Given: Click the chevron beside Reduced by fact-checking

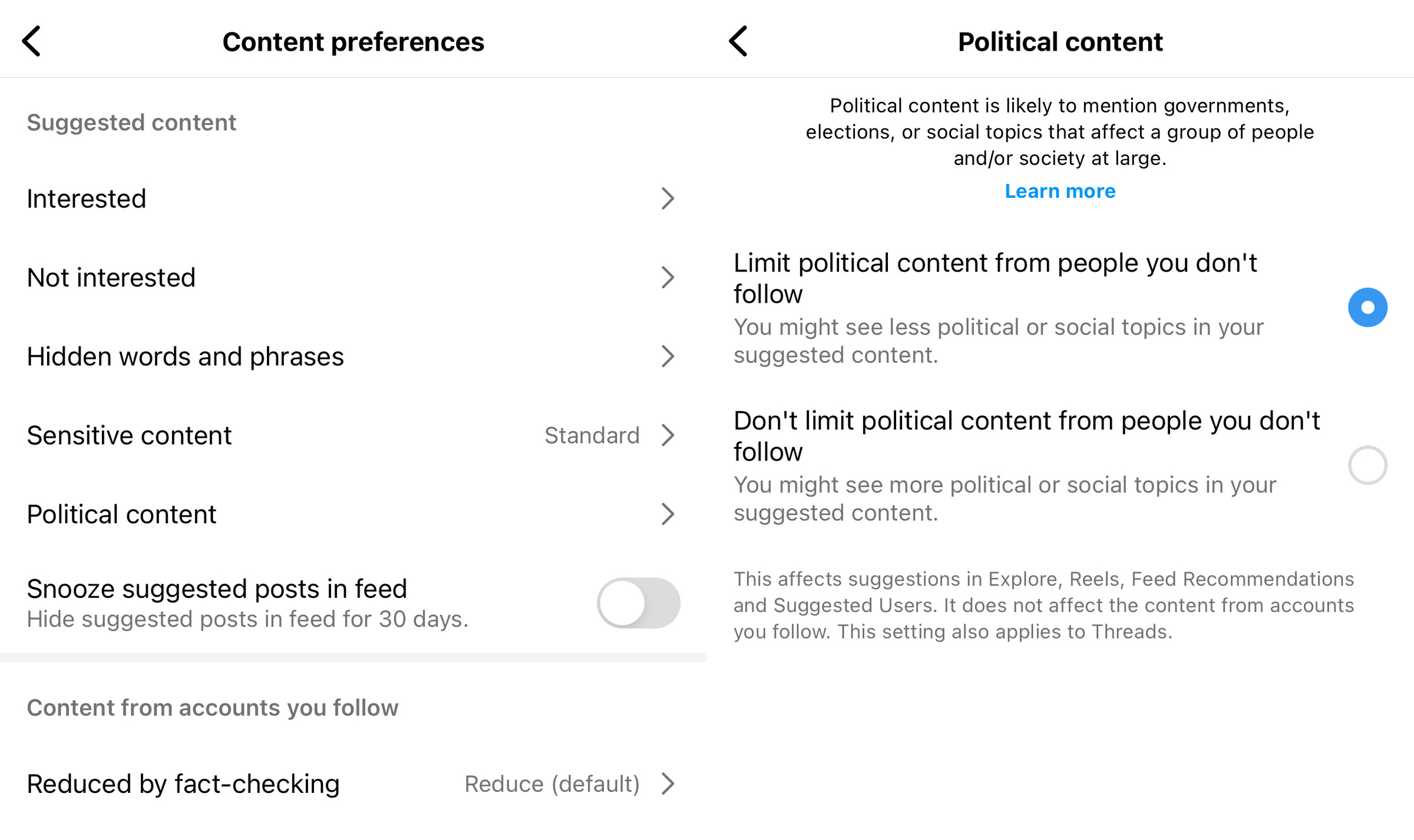Looking at the screenshot, I should 669,784.
